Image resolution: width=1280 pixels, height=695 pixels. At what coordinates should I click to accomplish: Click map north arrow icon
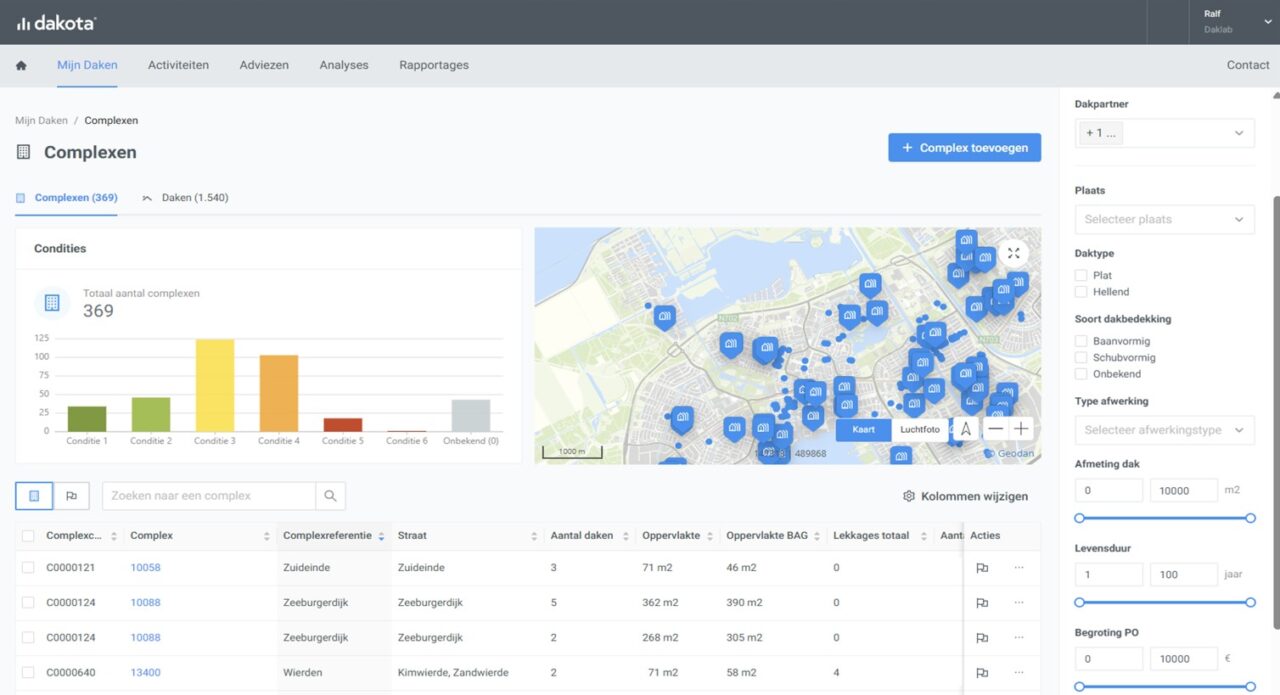click(x=965, y=429)
